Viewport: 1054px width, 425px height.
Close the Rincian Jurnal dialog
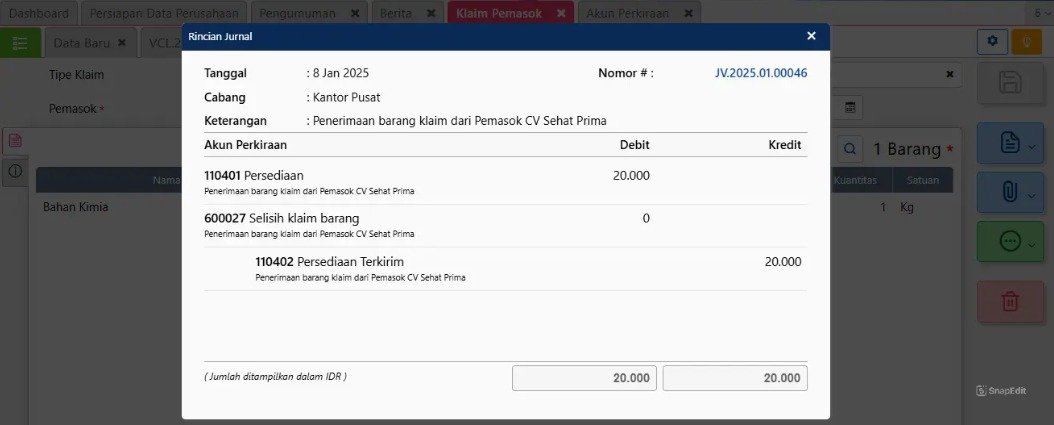[811, 36]
